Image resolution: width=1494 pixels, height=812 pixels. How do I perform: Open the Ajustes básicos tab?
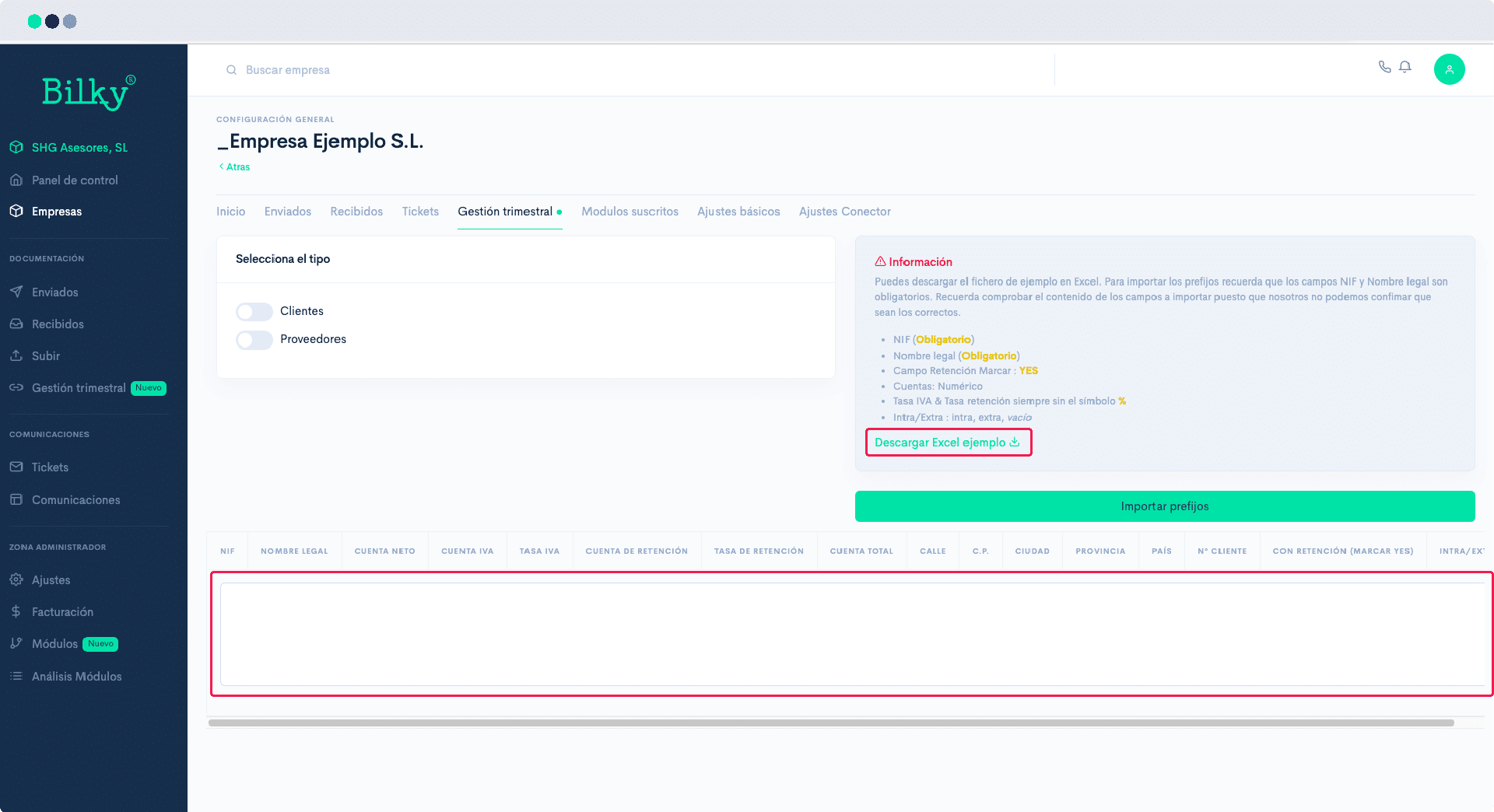click(x=738, y=212)
